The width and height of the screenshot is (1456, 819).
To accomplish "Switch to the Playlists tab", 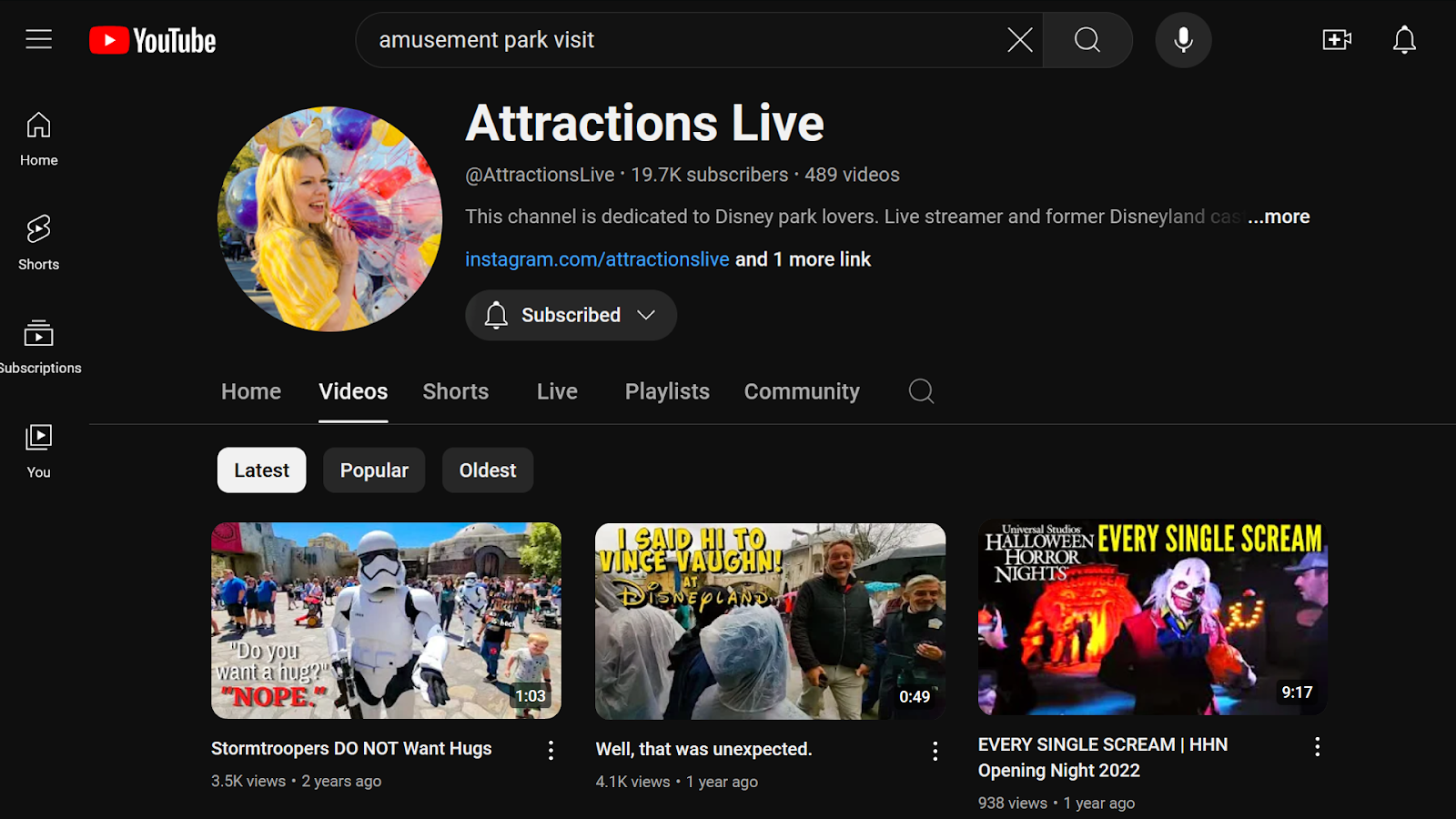I will 667,391.
